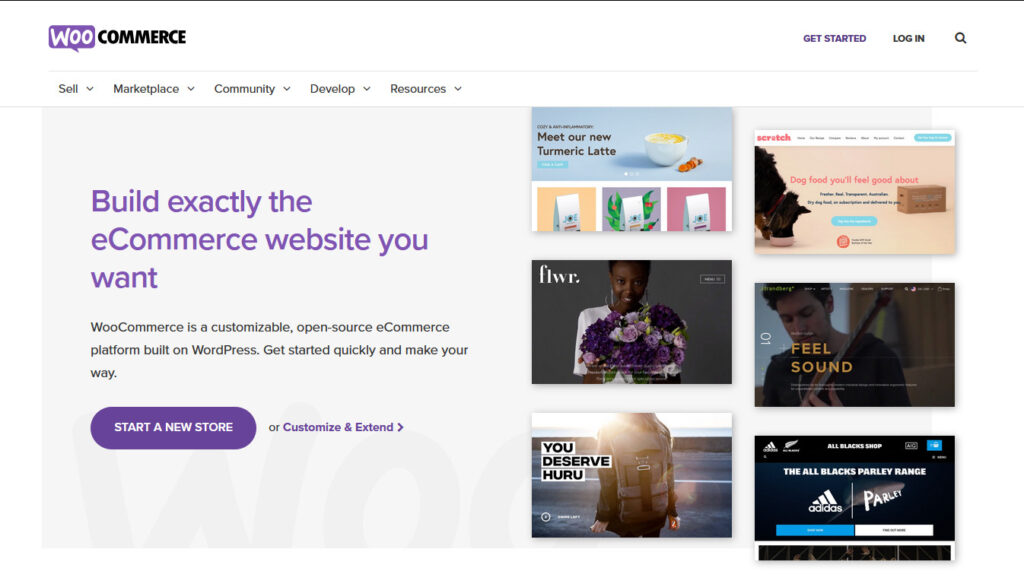
Task: Click the 'Build exactly the eCommerce website' heading
Action: [259, 239]
